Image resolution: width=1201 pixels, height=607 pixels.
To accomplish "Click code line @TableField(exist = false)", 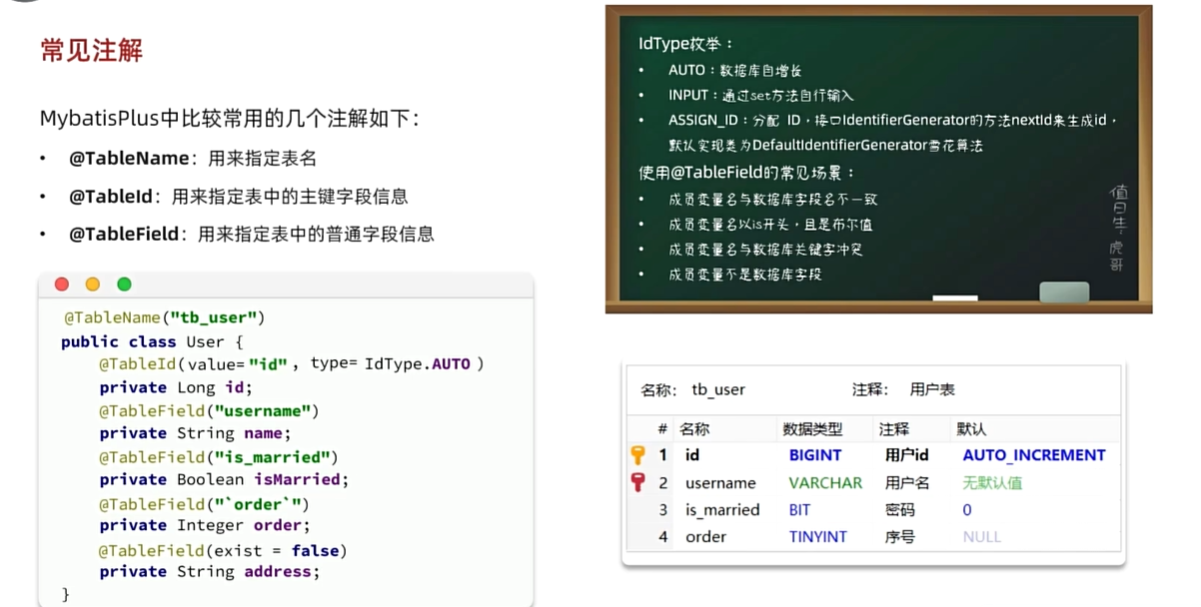I will [223, 551].
